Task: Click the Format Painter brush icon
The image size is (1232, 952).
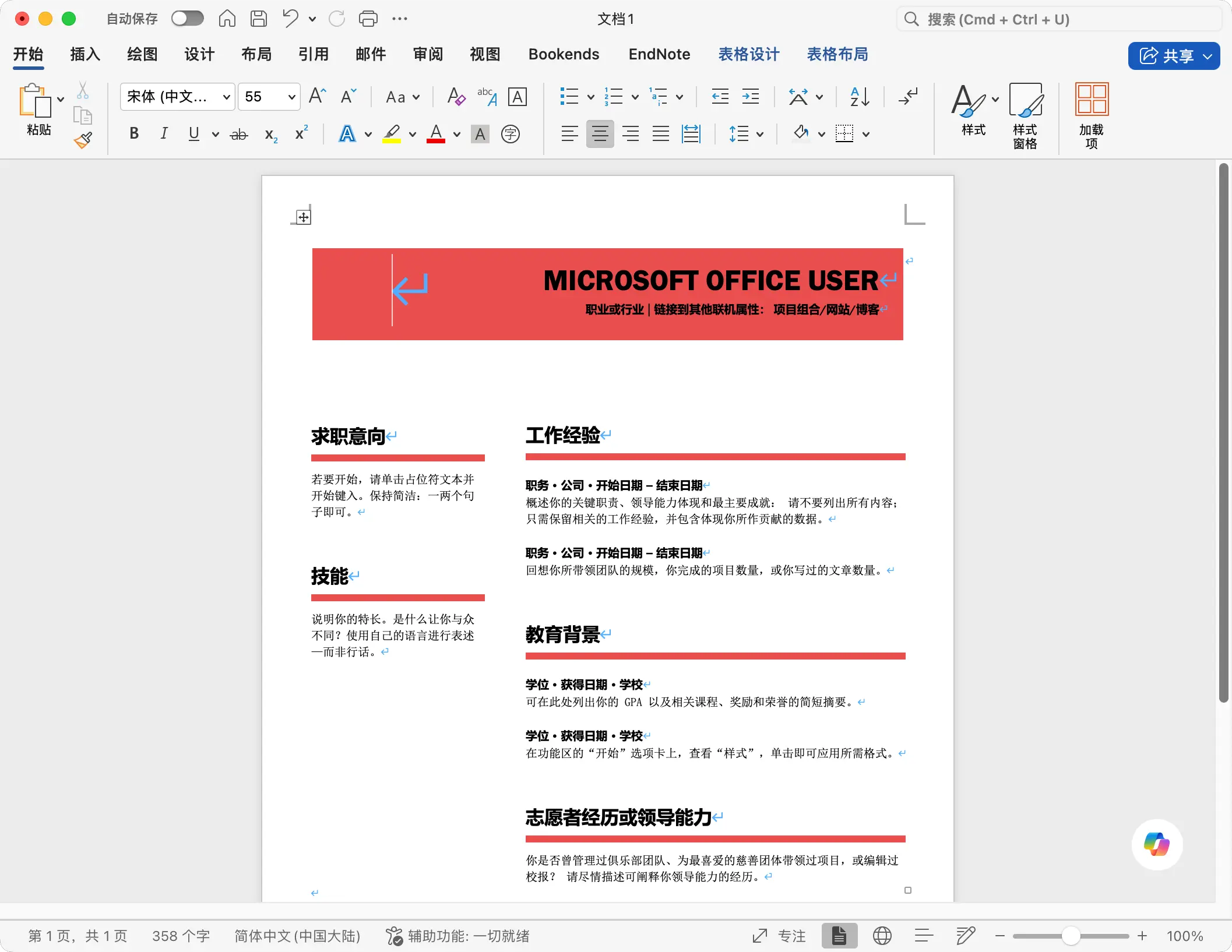Action: pos(83,140)
